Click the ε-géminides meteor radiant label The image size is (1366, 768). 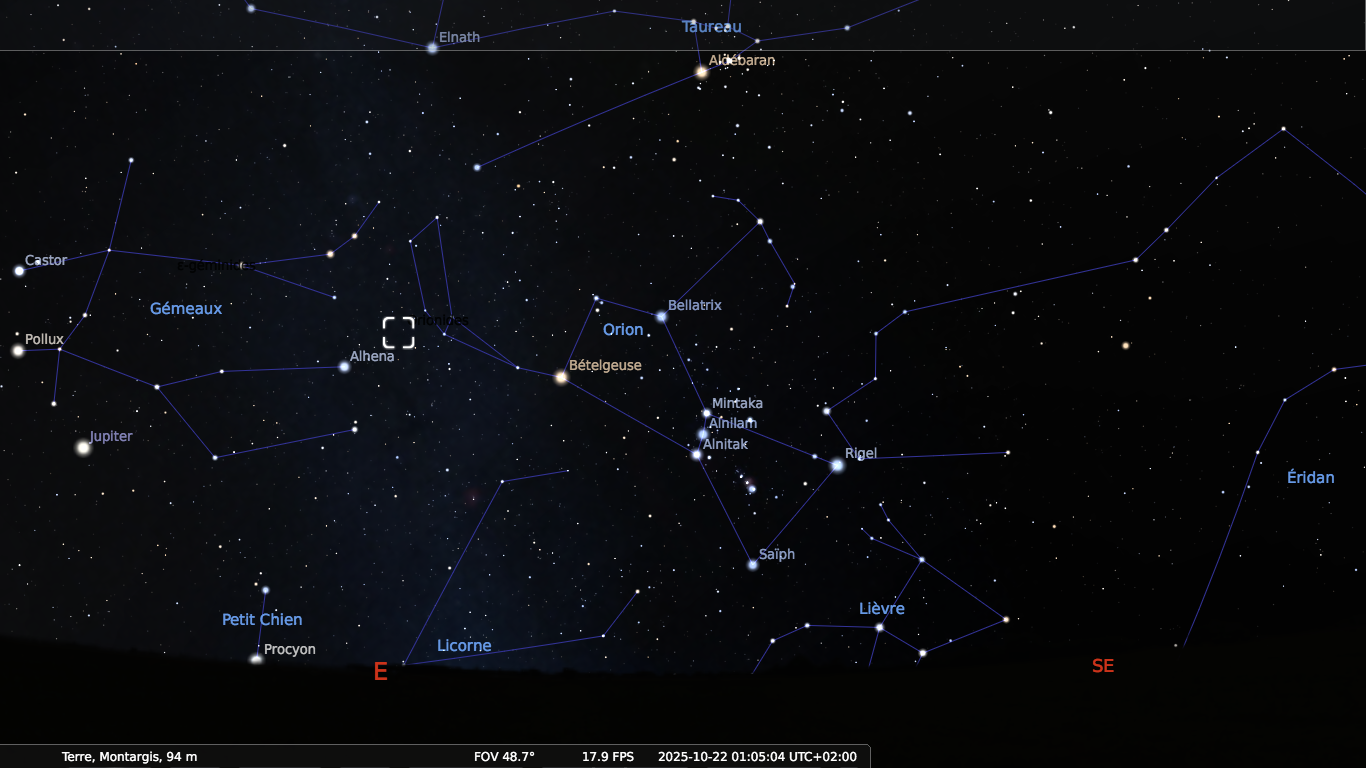(x=210, y=266)
